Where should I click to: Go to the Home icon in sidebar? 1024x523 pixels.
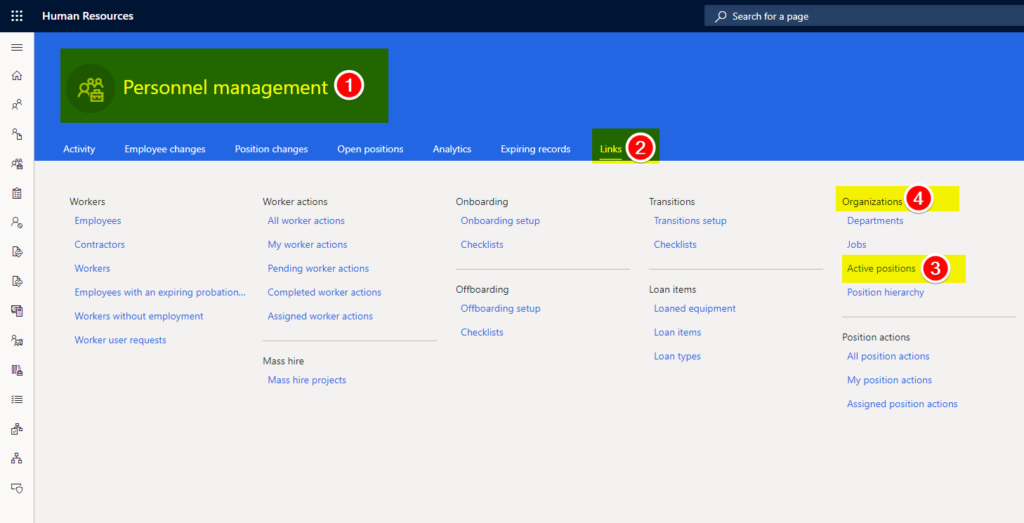17,76
